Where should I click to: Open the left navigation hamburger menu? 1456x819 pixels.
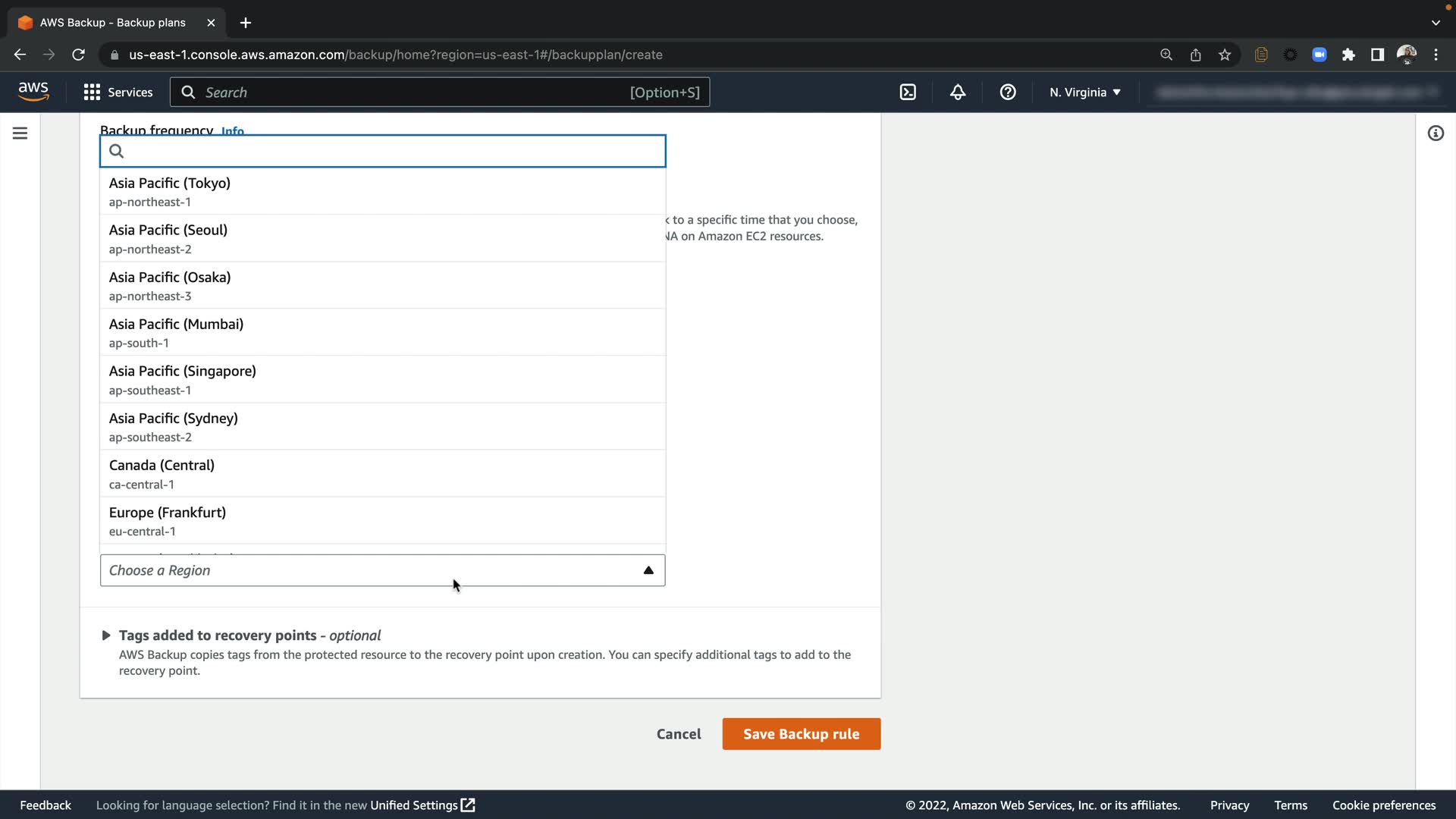[x=20, y=133]
